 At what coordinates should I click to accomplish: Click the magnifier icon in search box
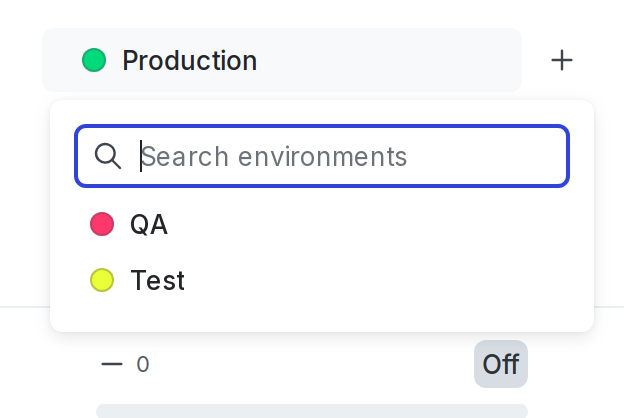[107, 156]
